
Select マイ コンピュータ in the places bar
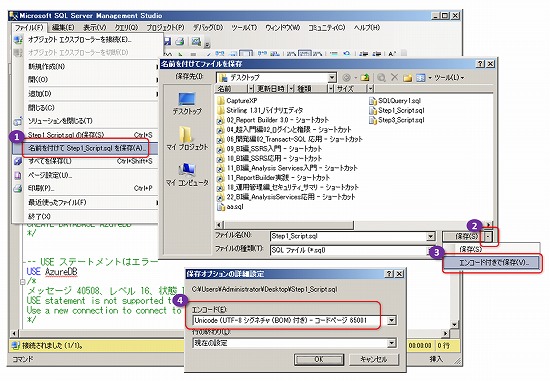coord(187,174)
